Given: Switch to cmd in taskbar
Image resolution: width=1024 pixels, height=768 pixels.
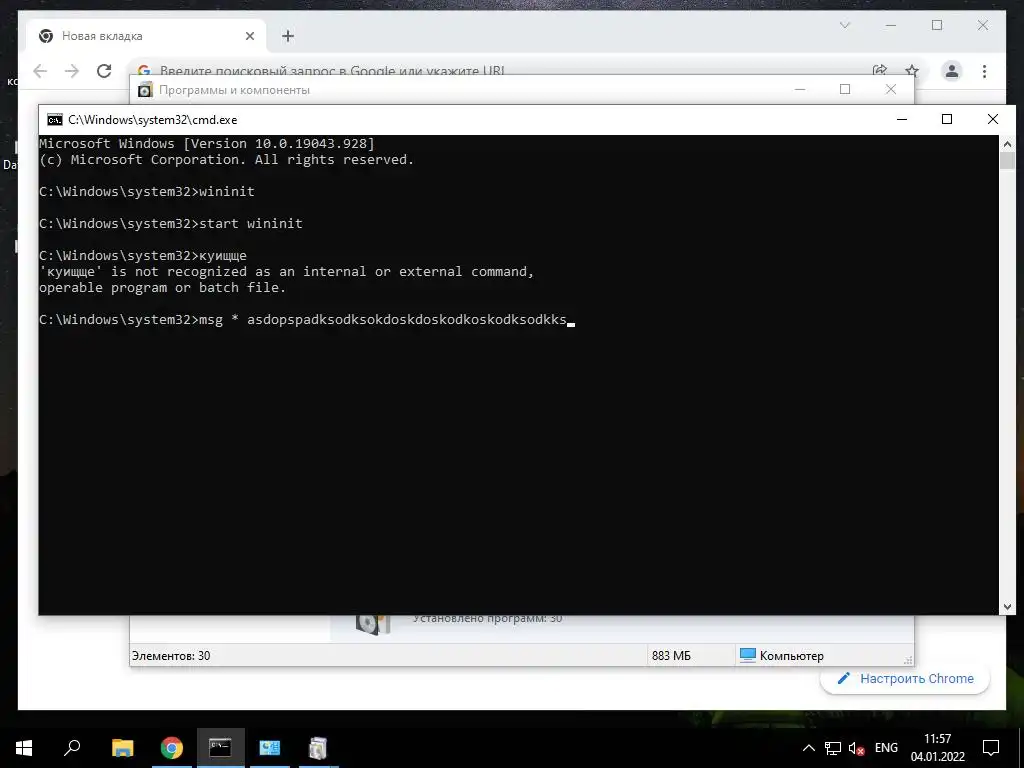Looking at the screenshot, I should pyautogui.click(x=220, y=748).
